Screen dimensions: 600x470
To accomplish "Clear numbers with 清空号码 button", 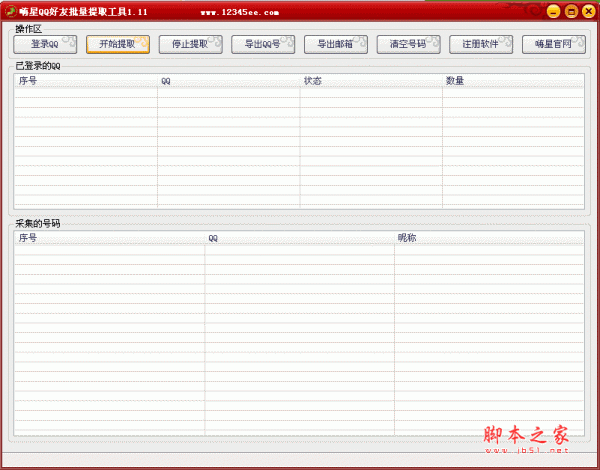I will [409, 44].
